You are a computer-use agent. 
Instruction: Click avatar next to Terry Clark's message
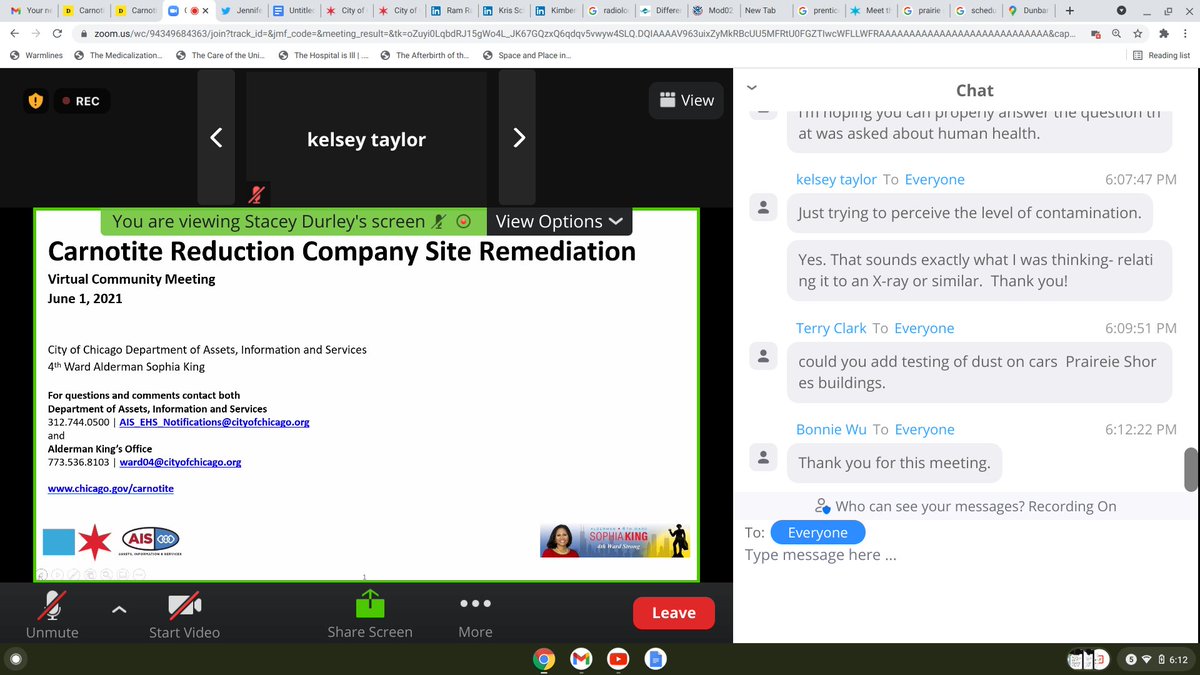tap(764, 357)
